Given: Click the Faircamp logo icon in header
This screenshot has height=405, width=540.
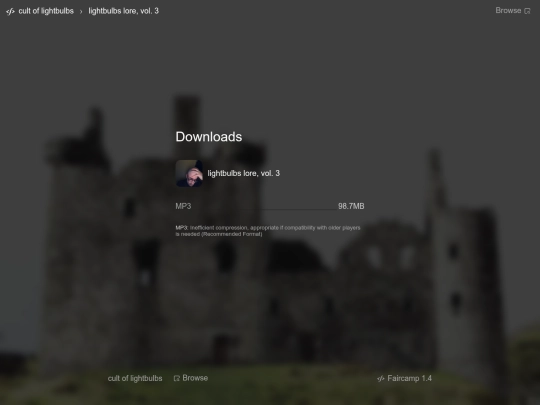Looking at the screenshot, I should (10, 11).
